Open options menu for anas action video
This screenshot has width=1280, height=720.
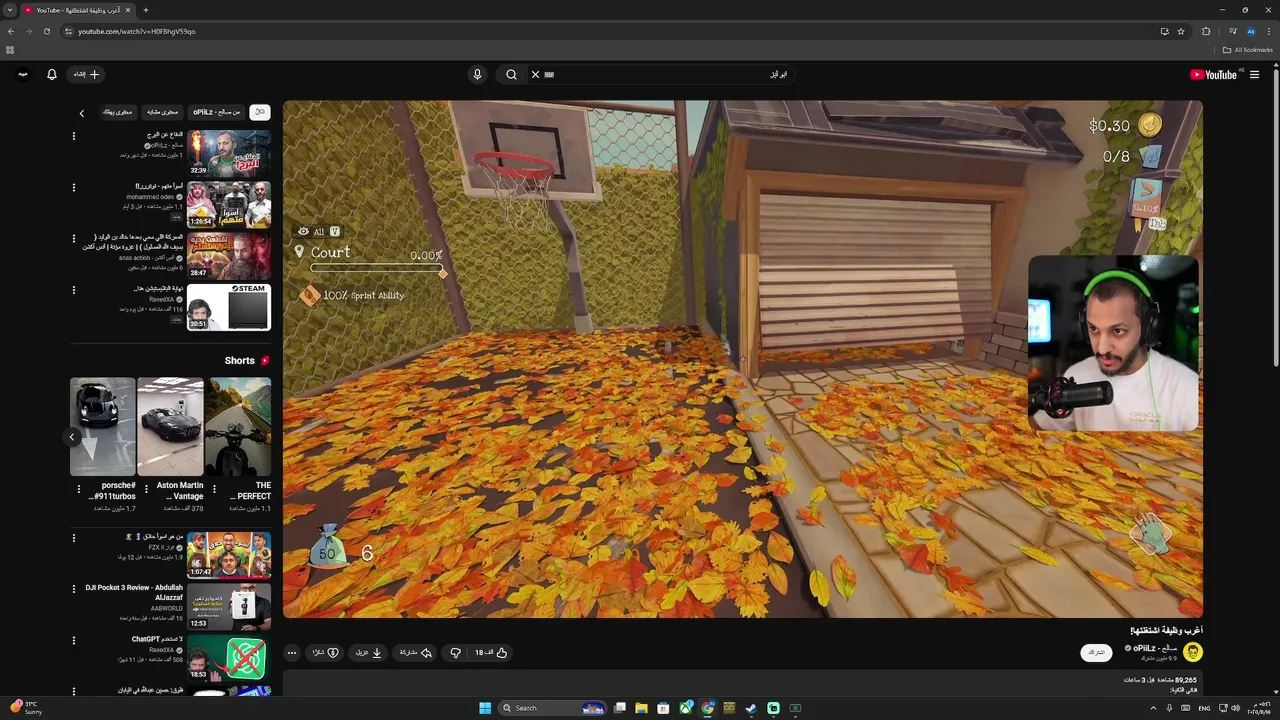click(73, 238)
